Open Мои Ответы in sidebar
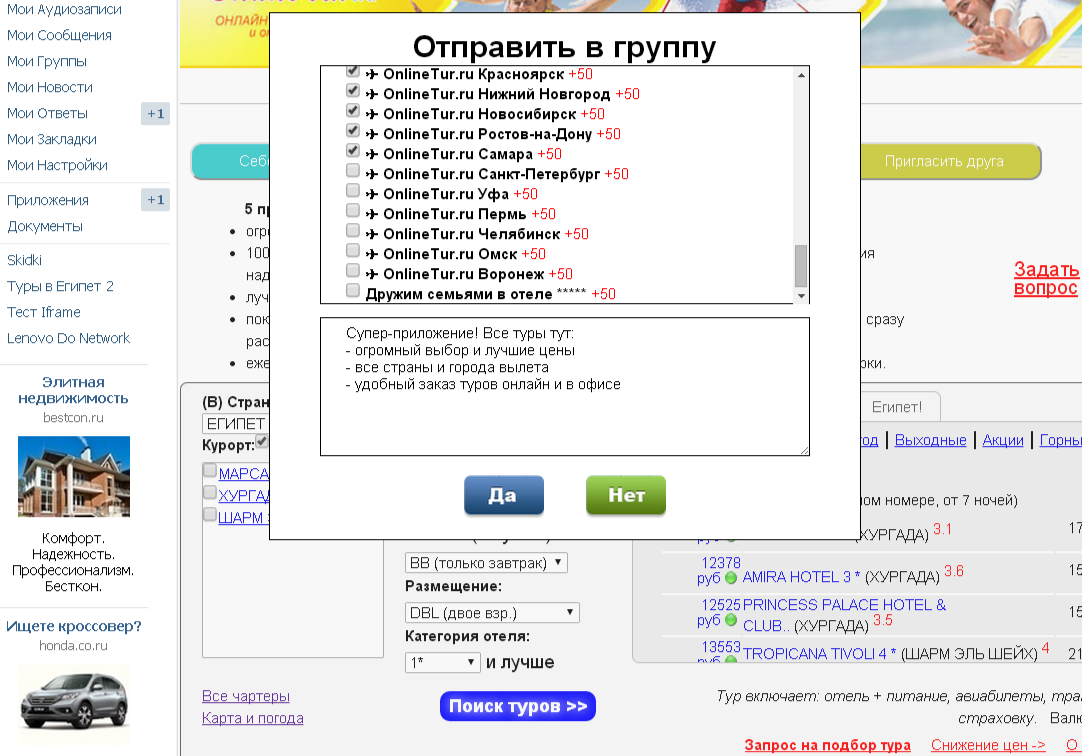The width and height of the screenshot is (1082, 756). 48,113
